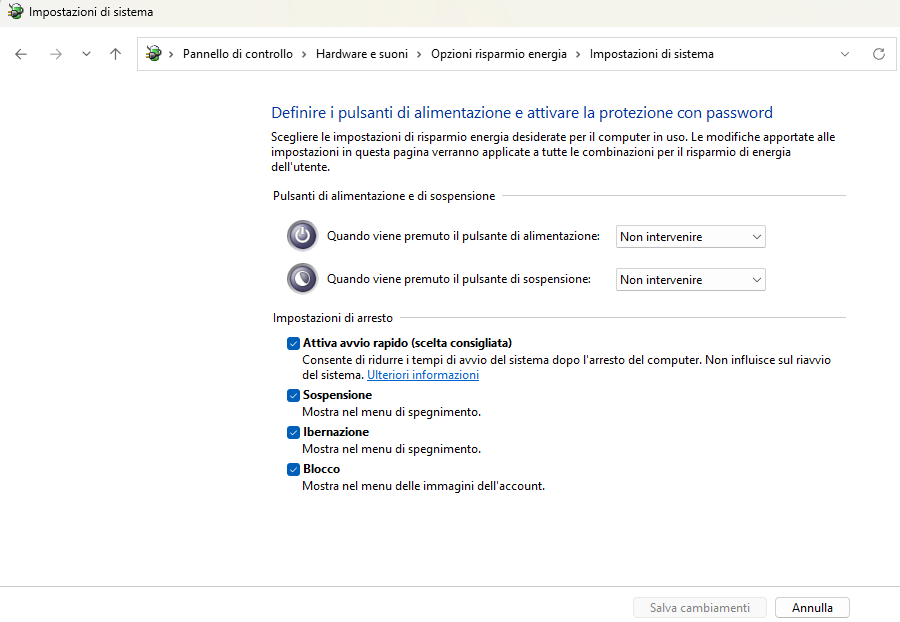Click the power button icon

[x=301, y=235]
